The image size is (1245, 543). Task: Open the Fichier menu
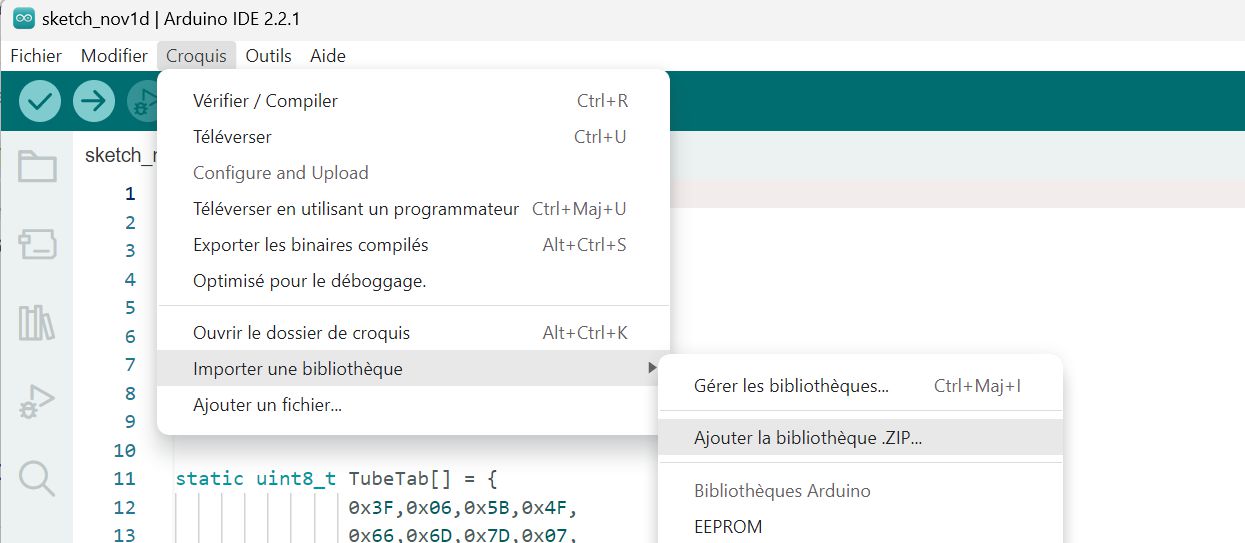[36, 56]
